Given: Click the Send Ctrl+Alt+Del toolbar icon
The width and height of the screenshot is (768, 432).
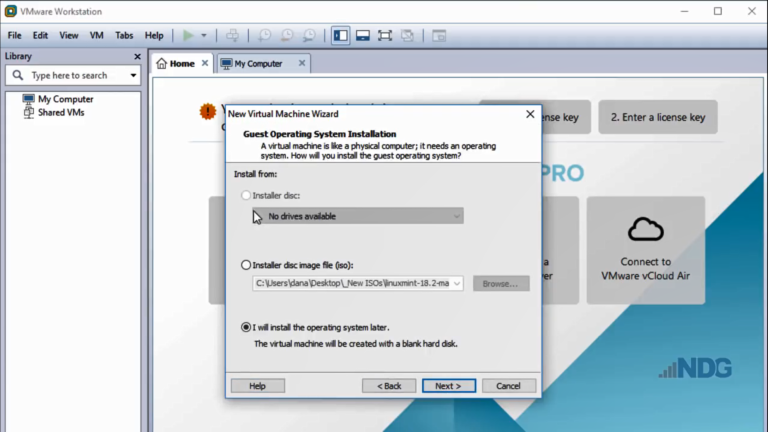Looking at the screenshot, I should [x=232, y=35].
